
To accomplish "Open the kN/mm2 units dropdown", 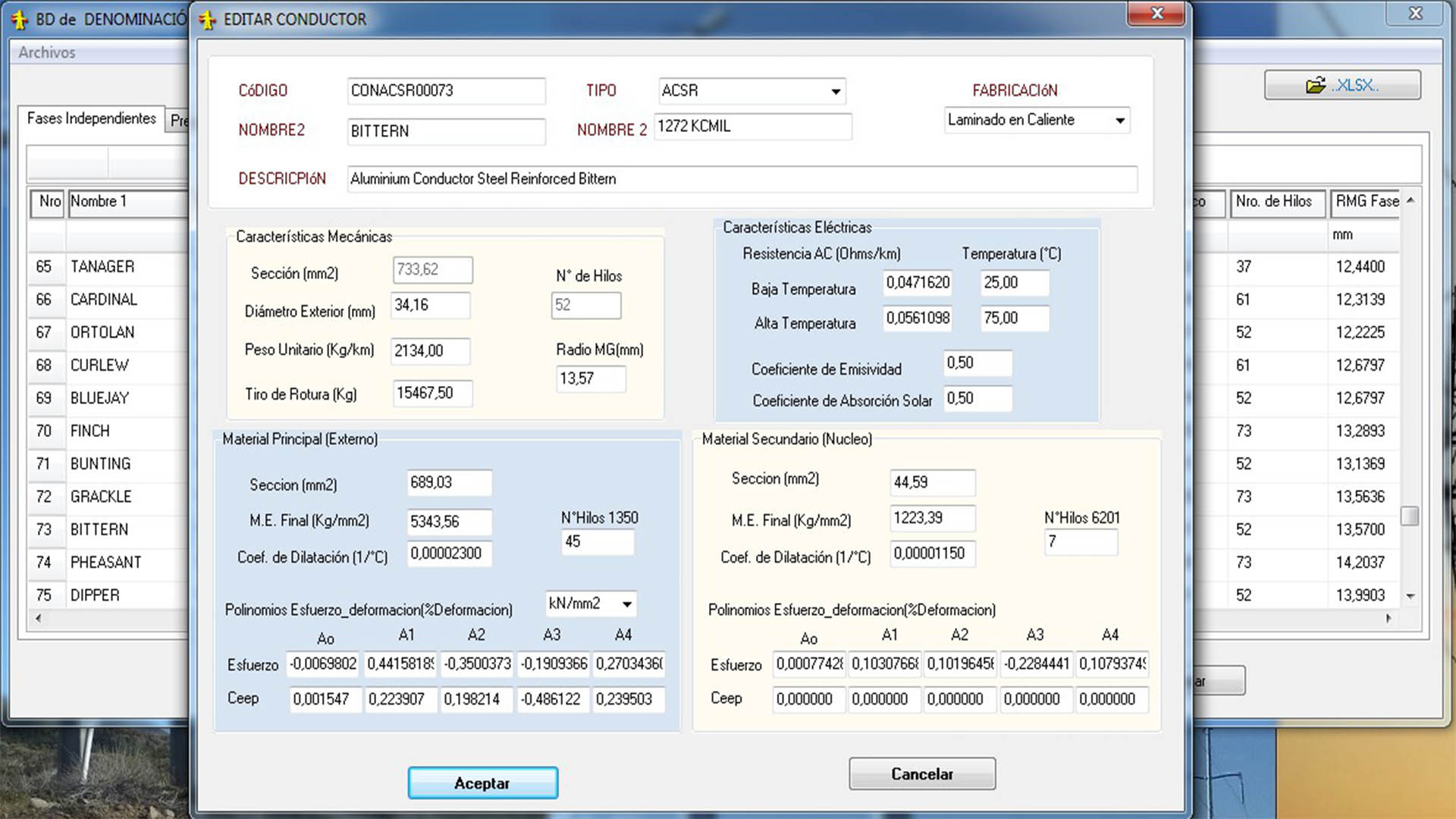I will (x=626, y=604).
